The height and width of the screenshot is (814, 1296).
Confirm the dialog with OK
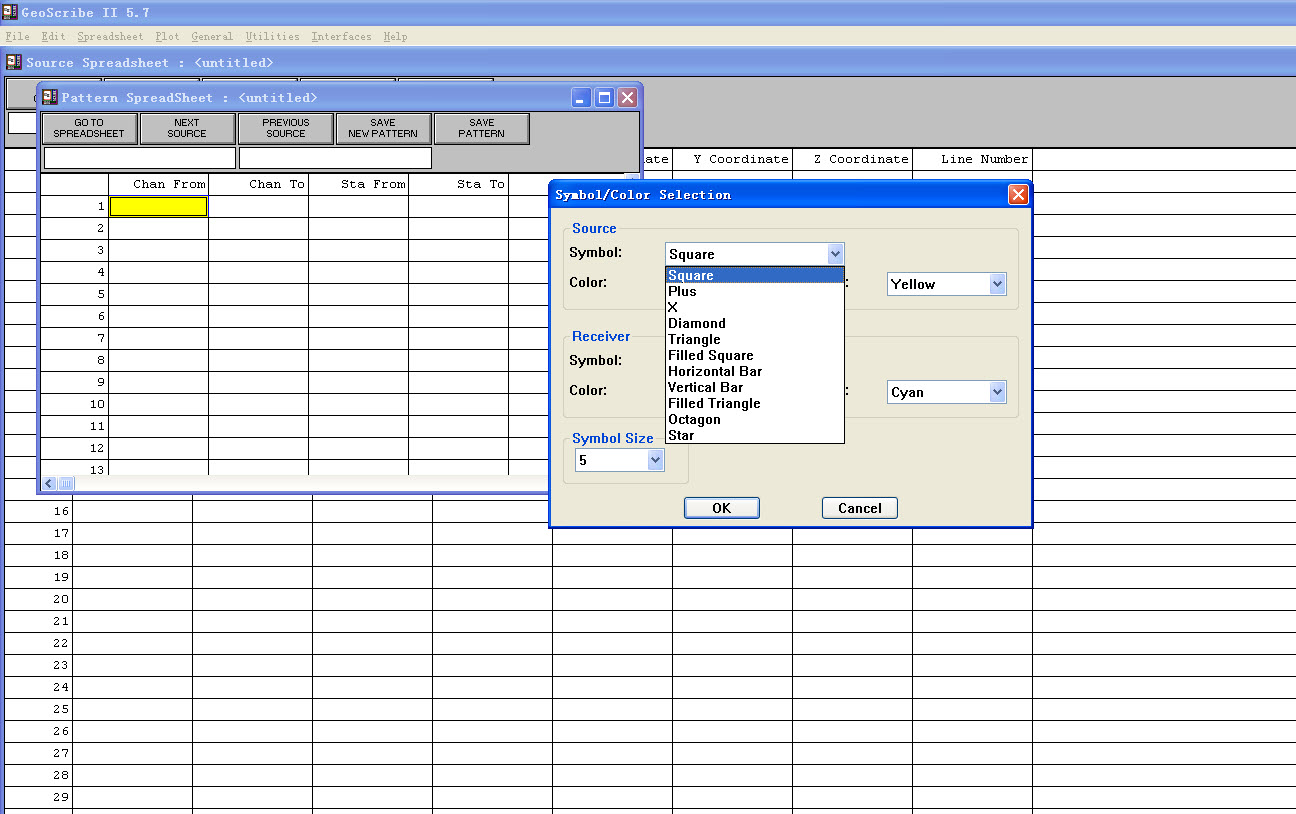721,508
